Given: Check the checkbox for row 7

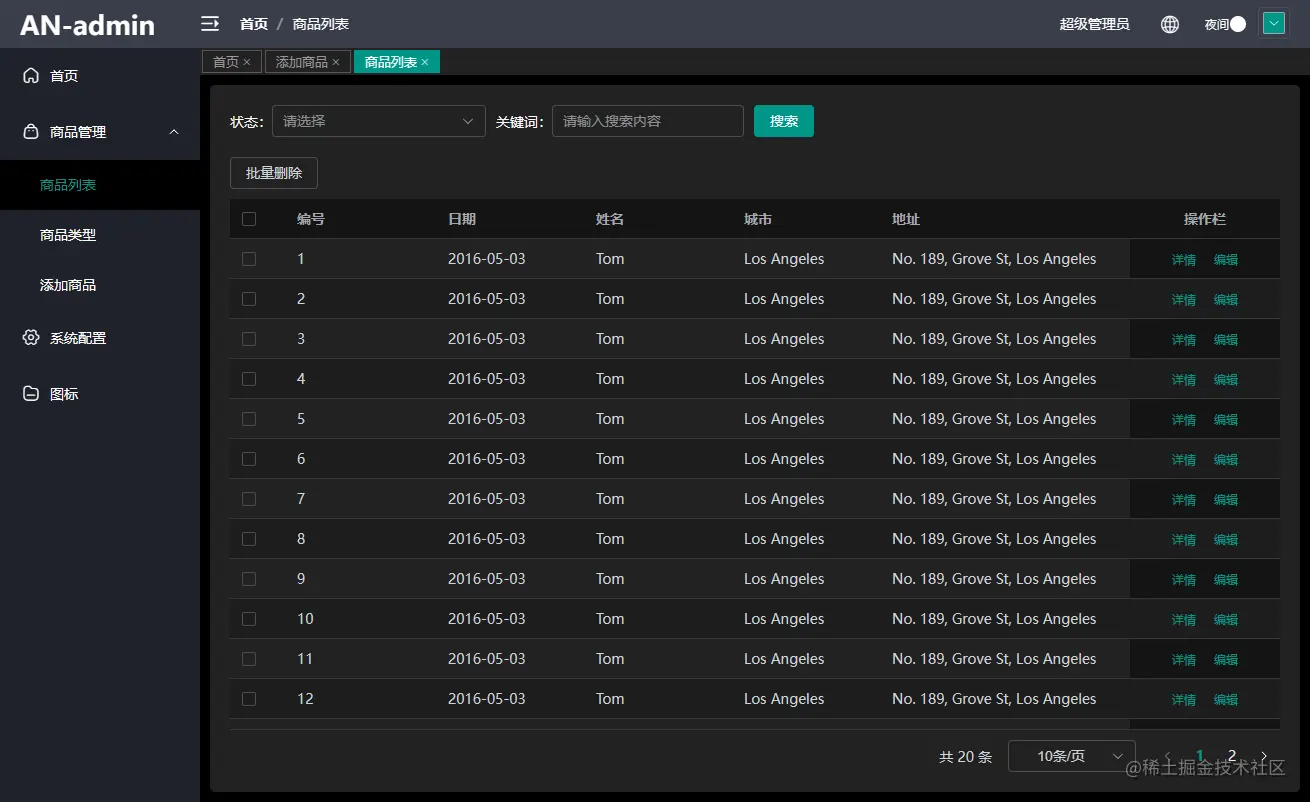Looking at the screenshot, I should 249,499.
